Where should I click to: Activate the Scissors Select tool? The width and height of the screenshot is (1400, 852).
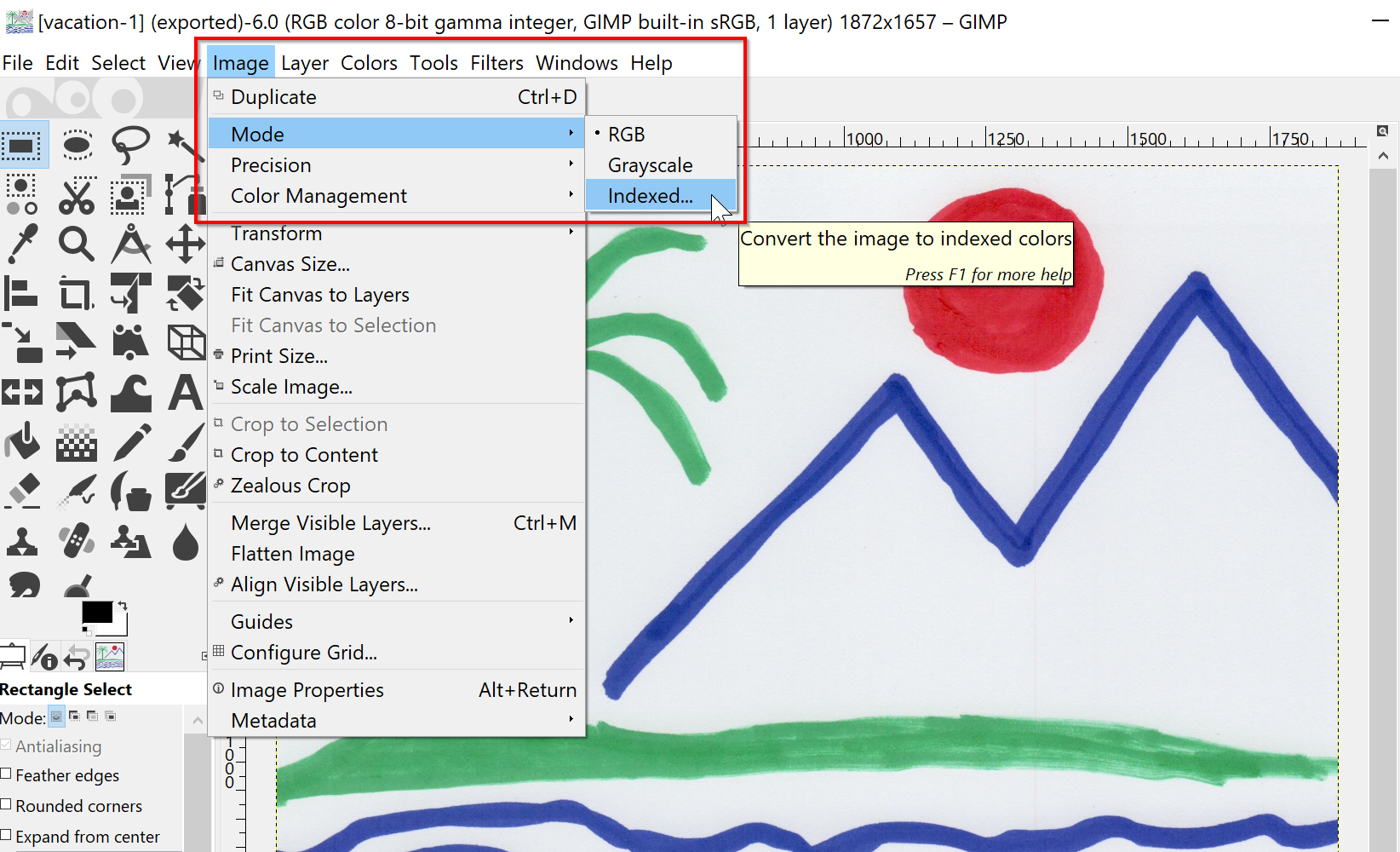[77, 194]
